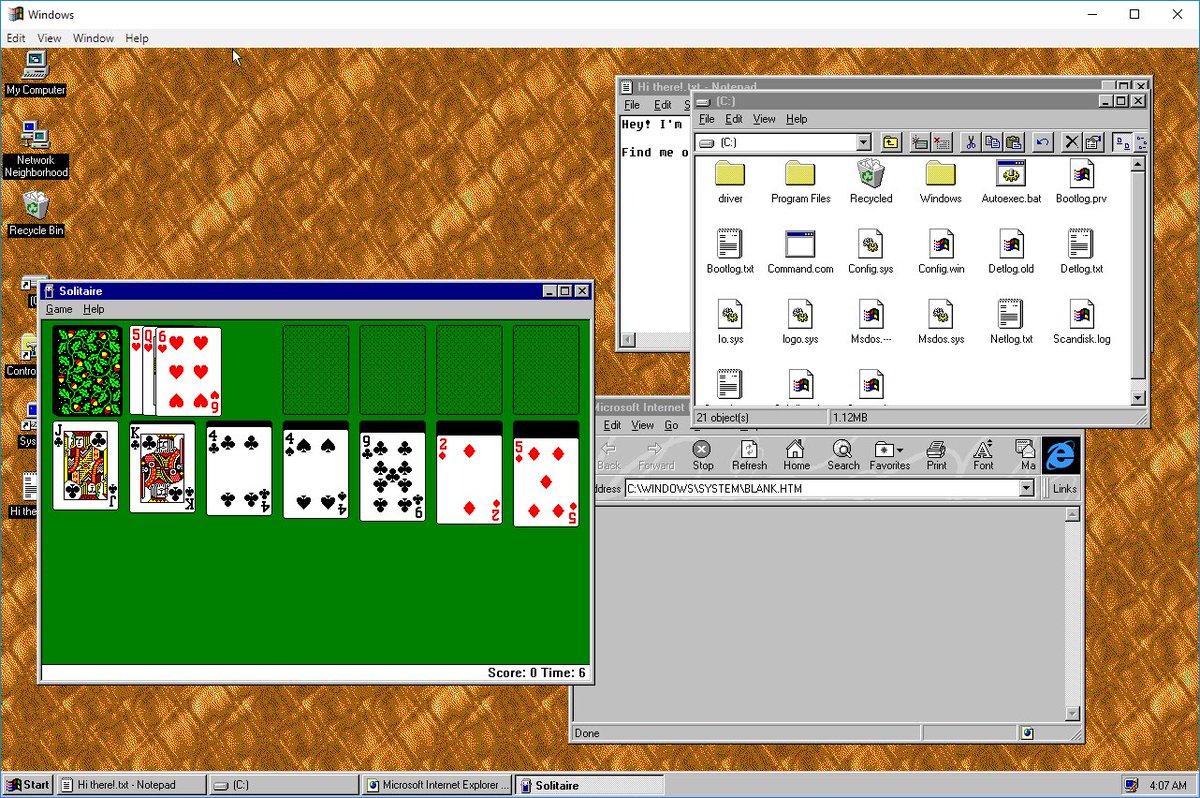Draw from the Solitaire face-down deck

pyautogui.click(x=87, y=370)
